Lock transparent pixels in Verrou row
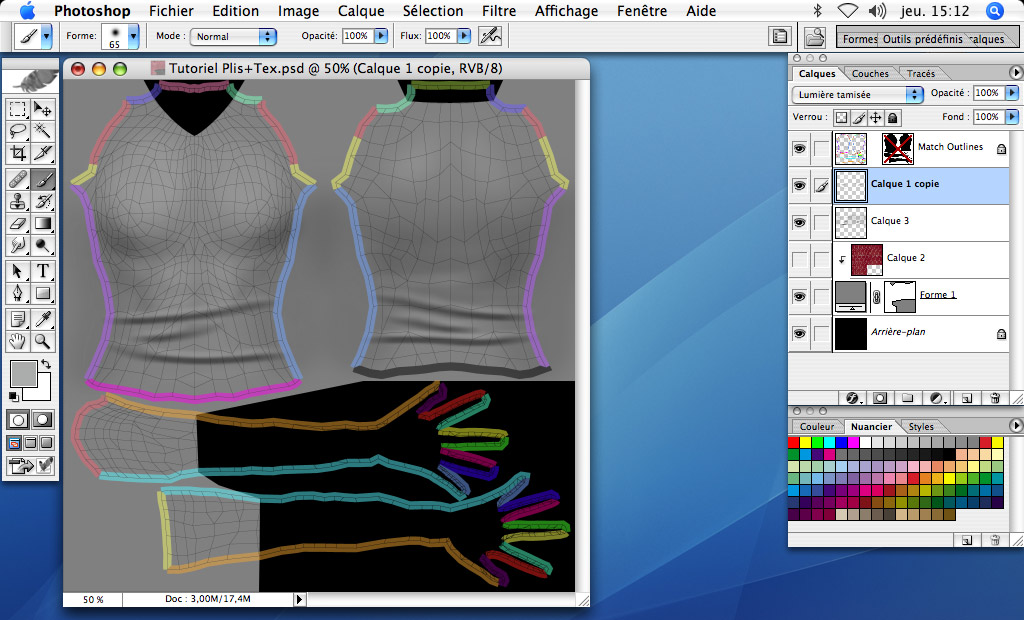 pos(842,118)
